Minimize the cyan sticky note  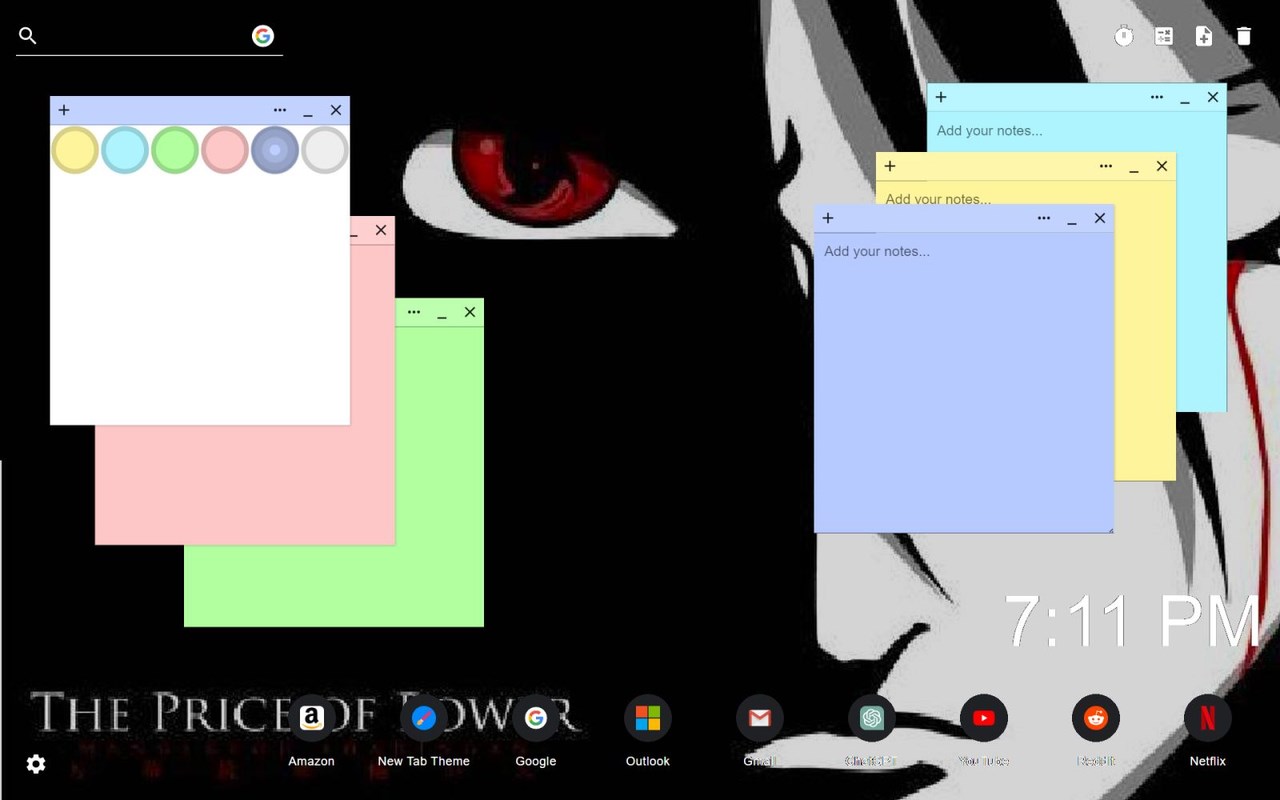coord(1185,99)
